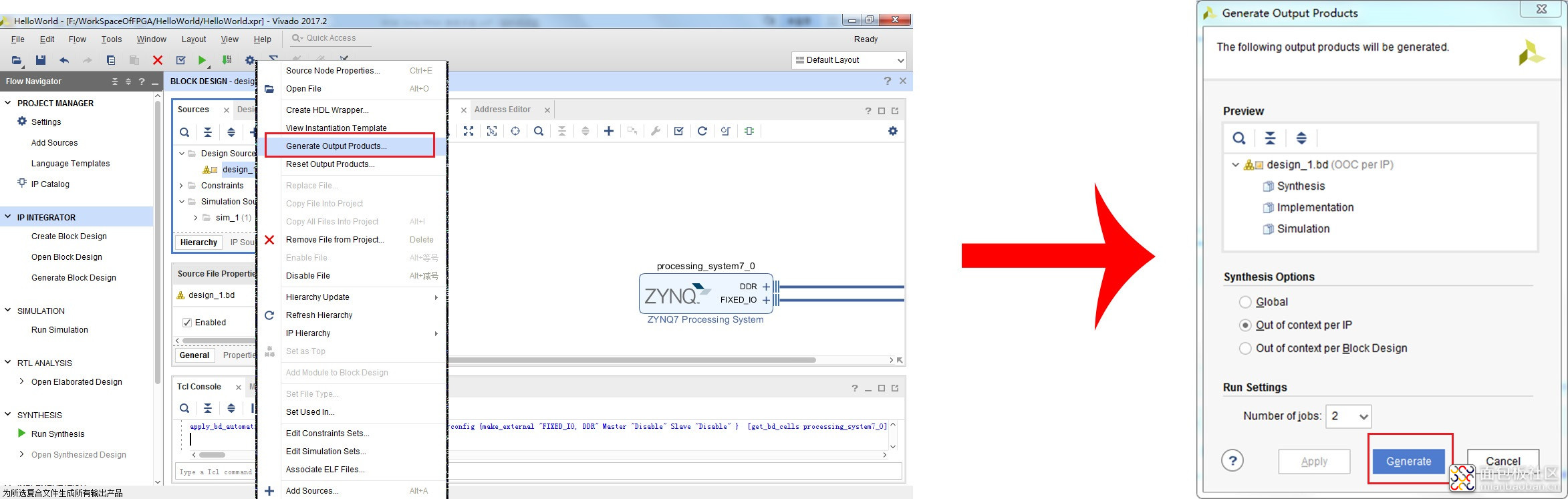Collapse the RTL ANALYSIS section
Screen dimensions: 1568x499
[8, 363]
